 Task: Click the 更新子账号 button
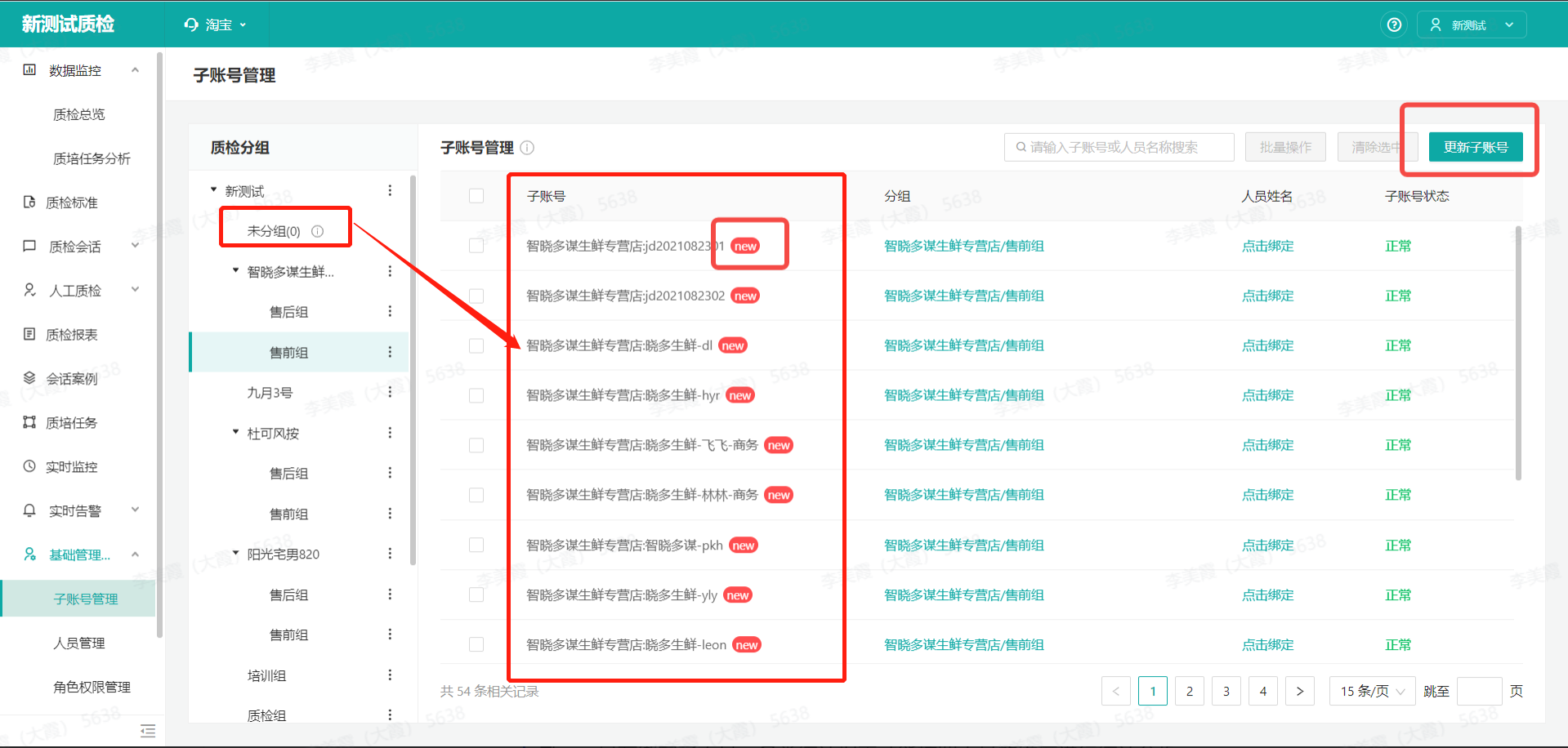tap(1476, 147)
